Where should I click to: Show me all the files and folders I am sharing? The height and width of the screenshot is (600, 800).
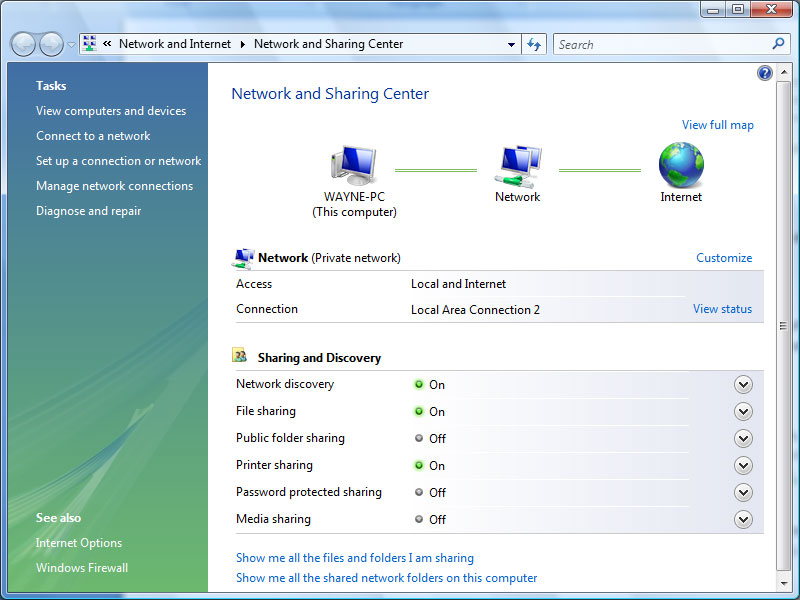tap(355, 558)
